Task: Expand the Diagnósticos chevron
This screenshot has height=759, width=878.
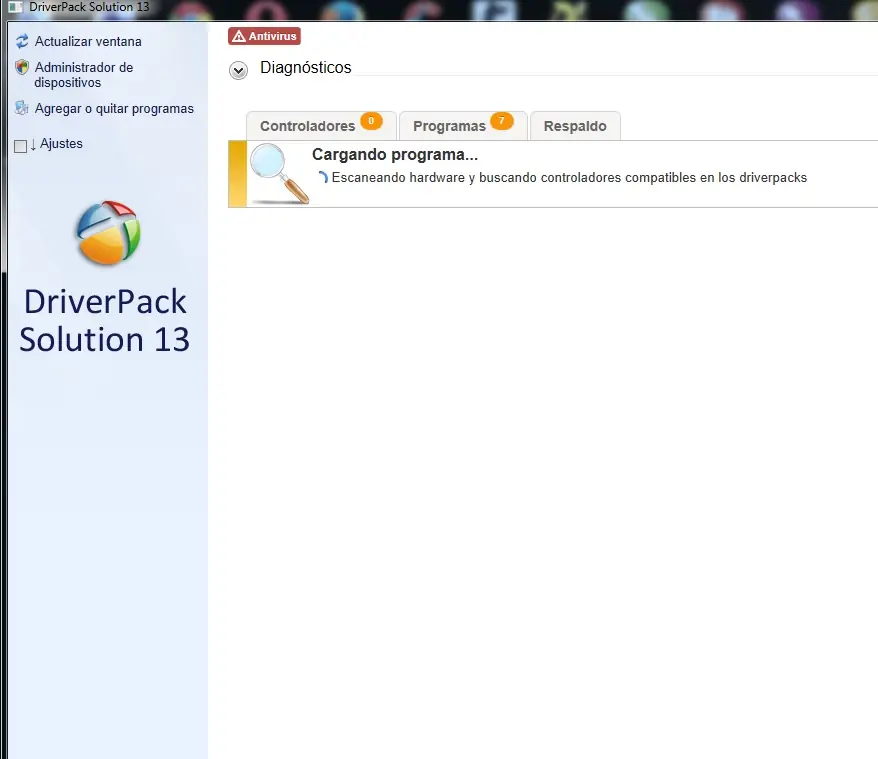Action: point(239,71)
